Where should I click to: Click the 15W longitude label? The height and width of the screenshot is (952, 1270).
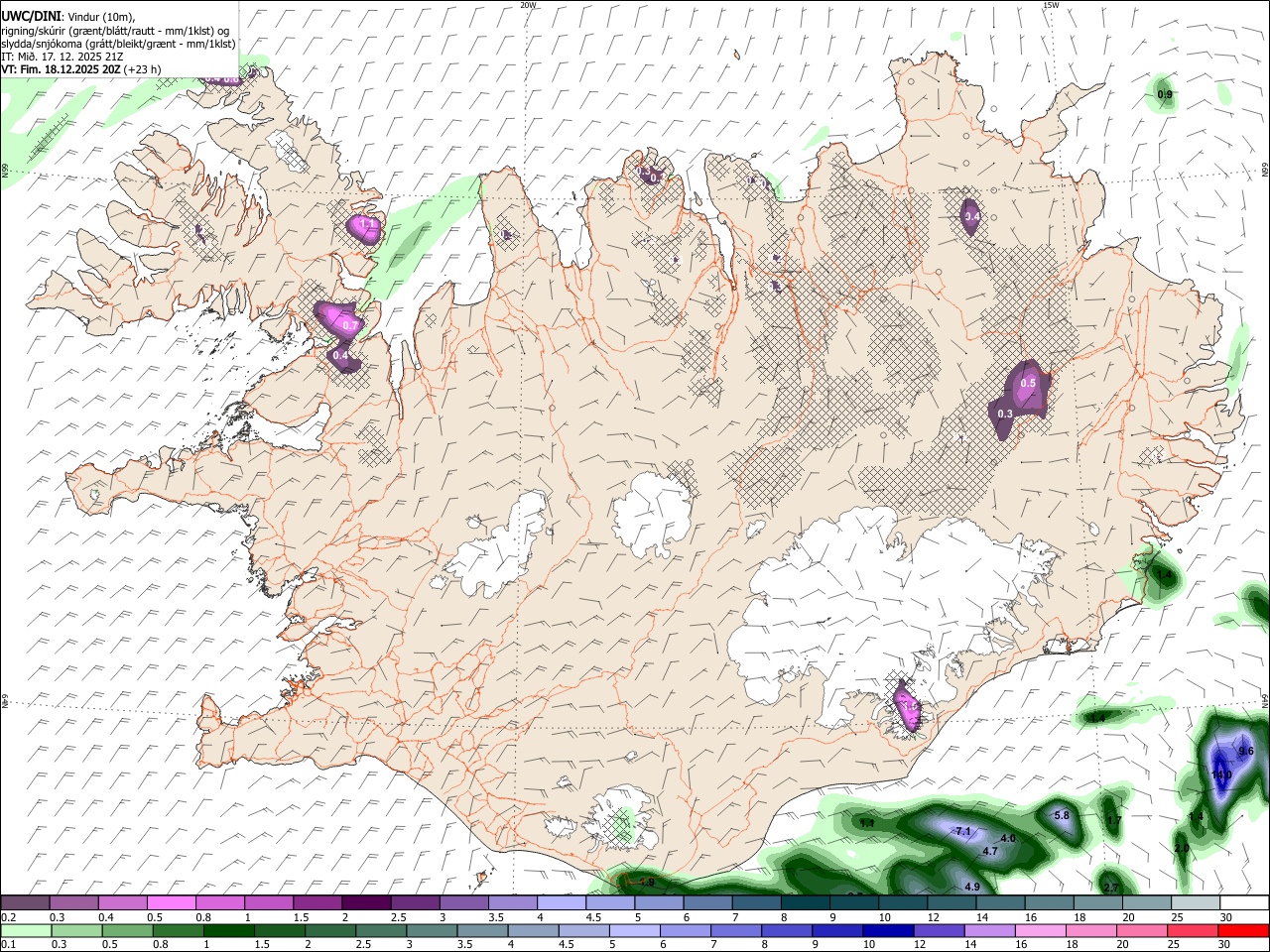pos(1051,5)
